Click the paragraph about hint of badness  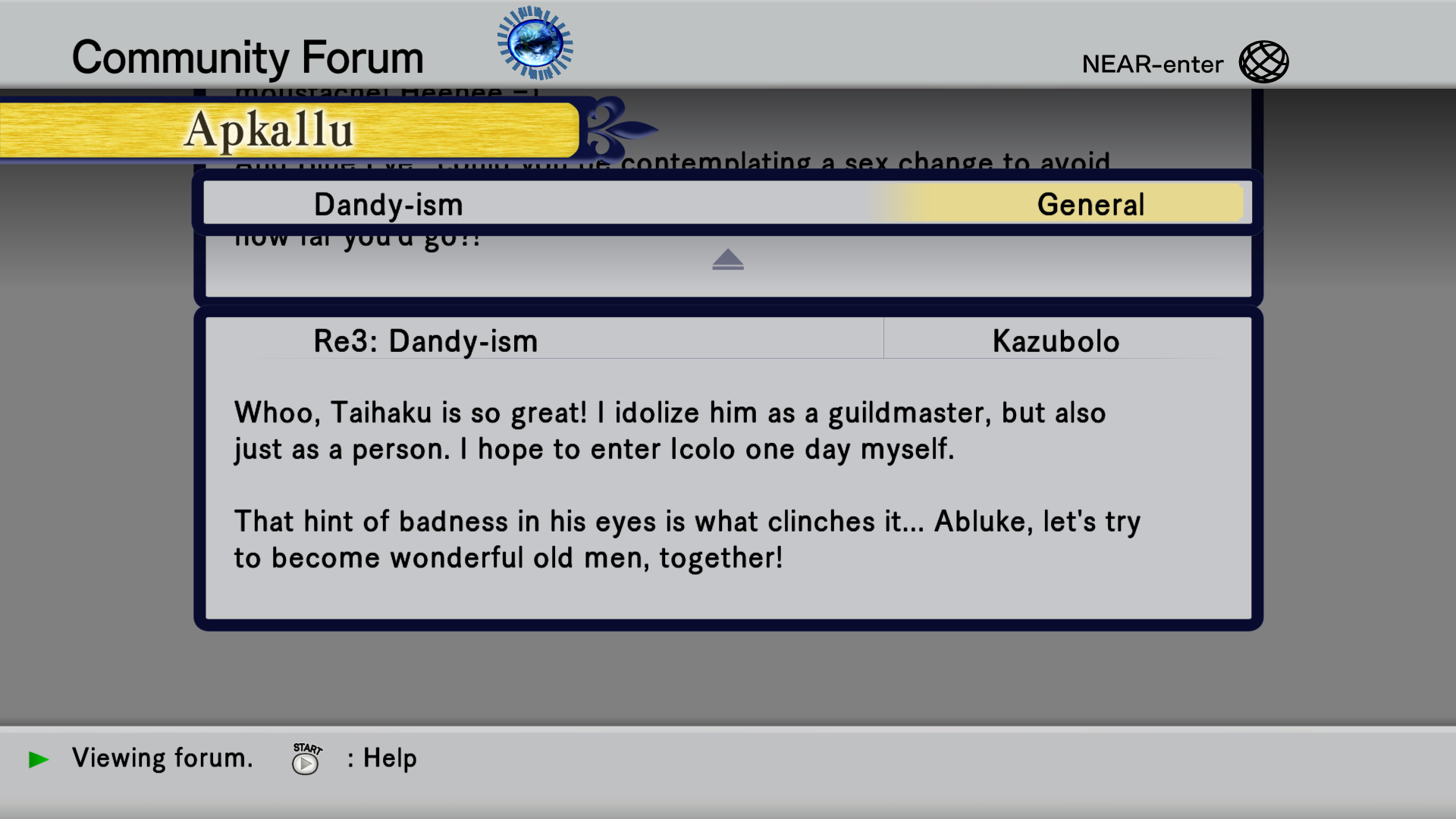tap(686, 539)
